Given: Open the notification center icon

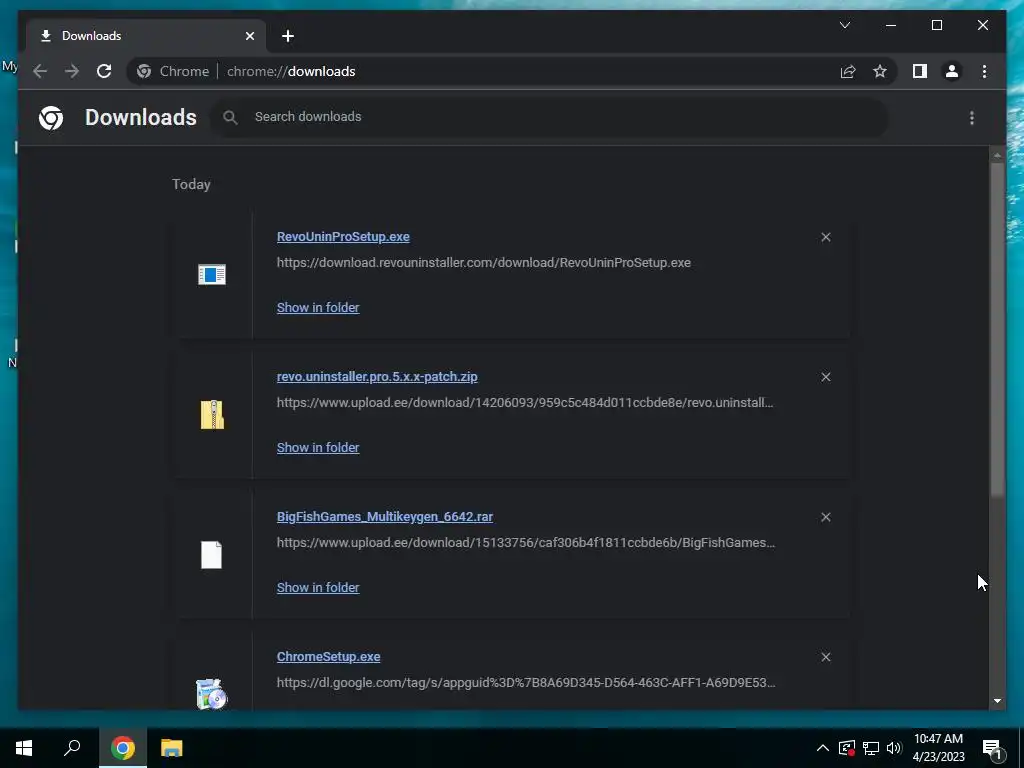Looking at the screenshot, I should click(992, 748).
